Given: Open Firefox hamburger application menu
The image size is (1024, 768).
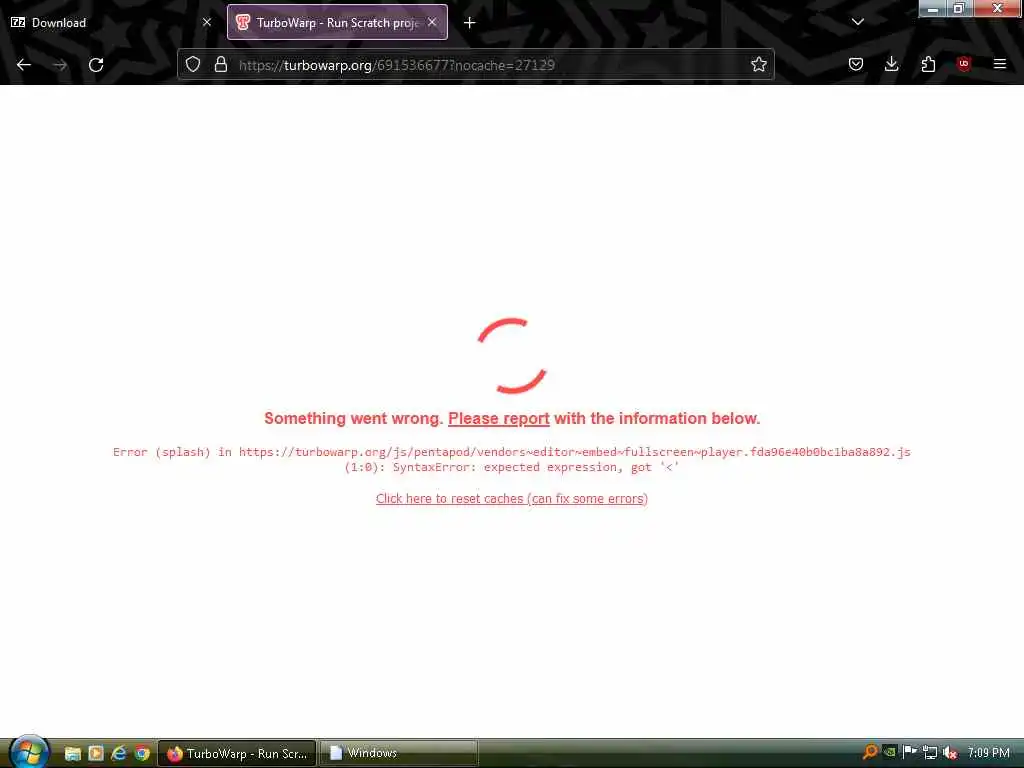Looking at the screenshot, I should (1000, 64).
